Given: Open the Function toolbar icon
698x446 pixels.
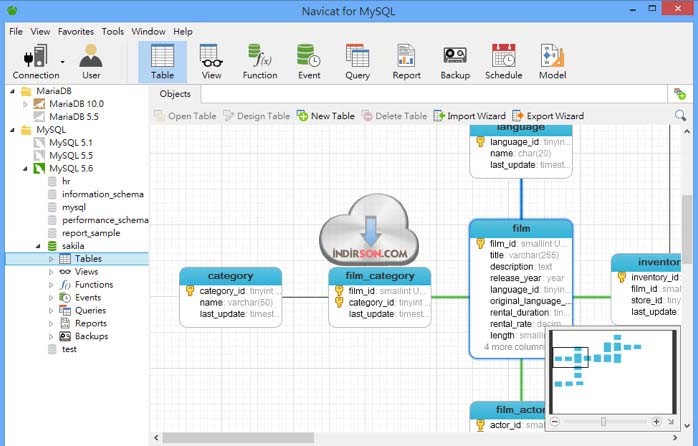Looking at the screenshot, I should [260, 62].
